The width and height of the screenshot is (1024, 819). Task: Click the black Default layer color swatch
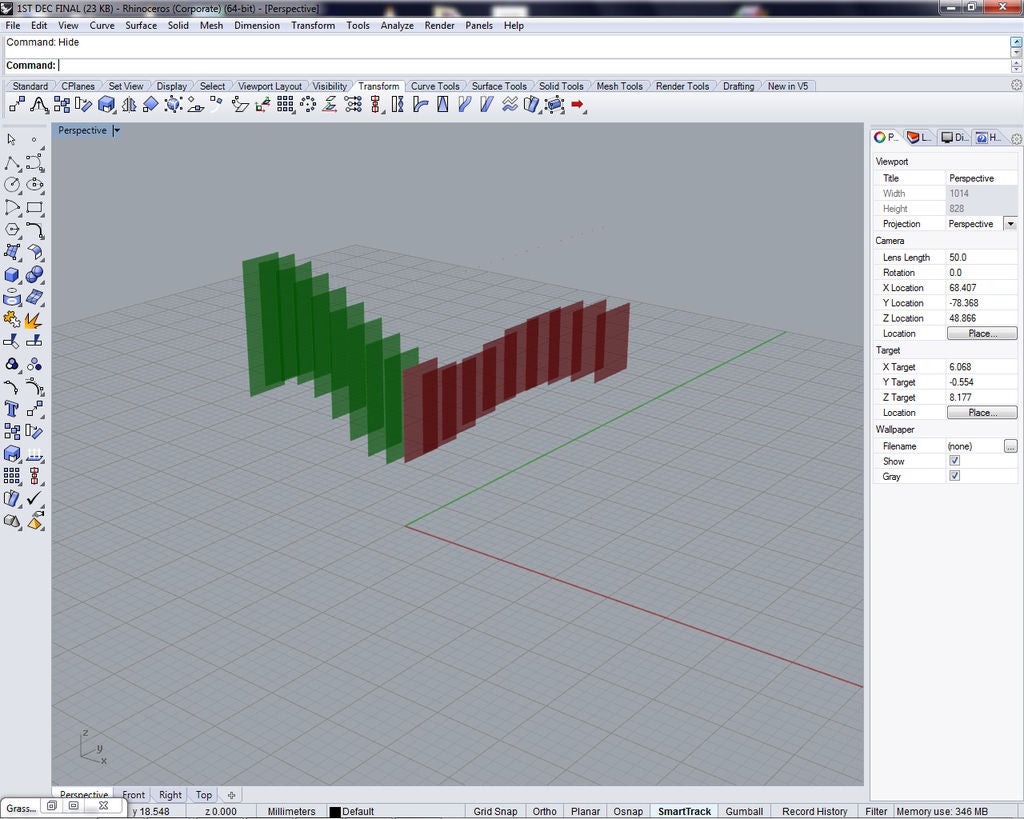(x=335, y=812)
